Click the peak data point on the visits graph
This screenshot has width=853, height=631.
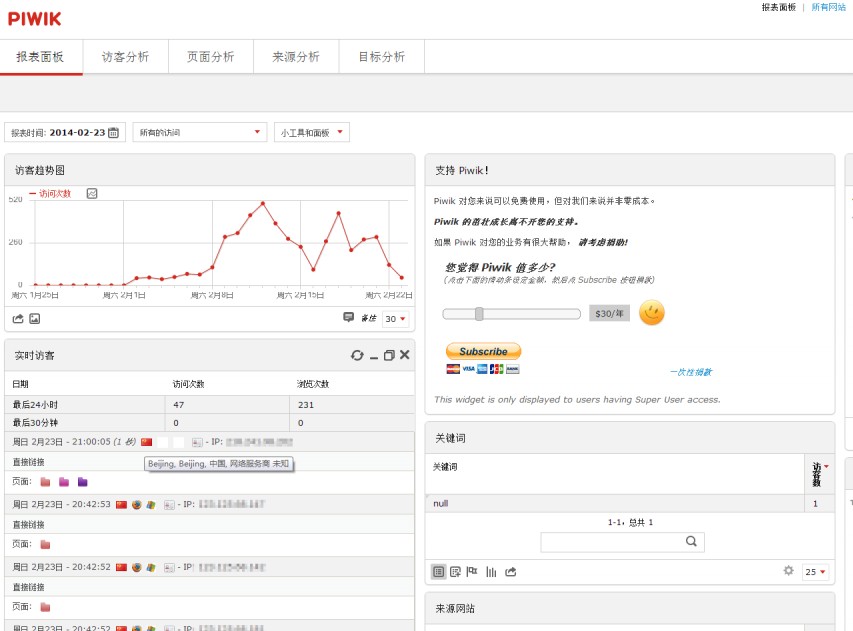(263, 203)
